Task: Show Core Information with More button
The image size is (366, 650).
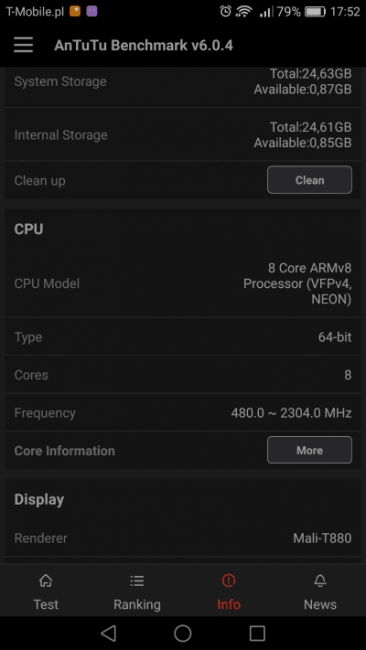Action: (310, 450)
